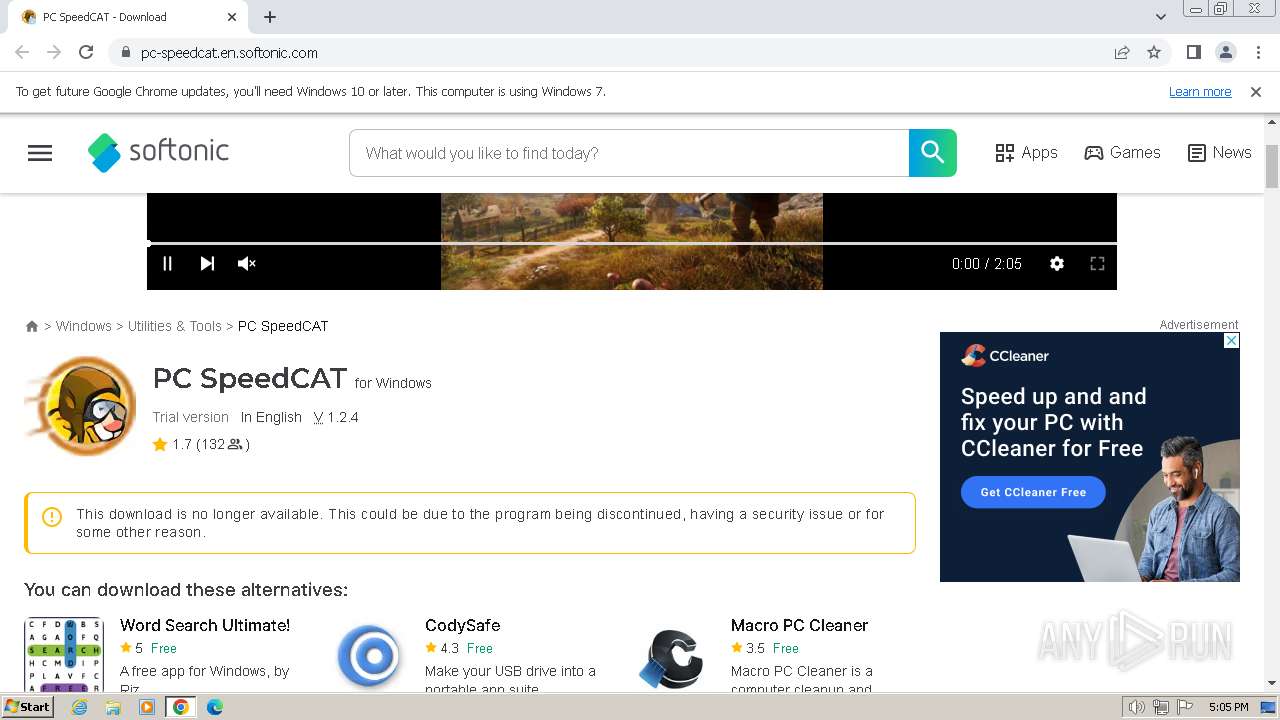Click version V 1.2.4 text

click(335, 417)
